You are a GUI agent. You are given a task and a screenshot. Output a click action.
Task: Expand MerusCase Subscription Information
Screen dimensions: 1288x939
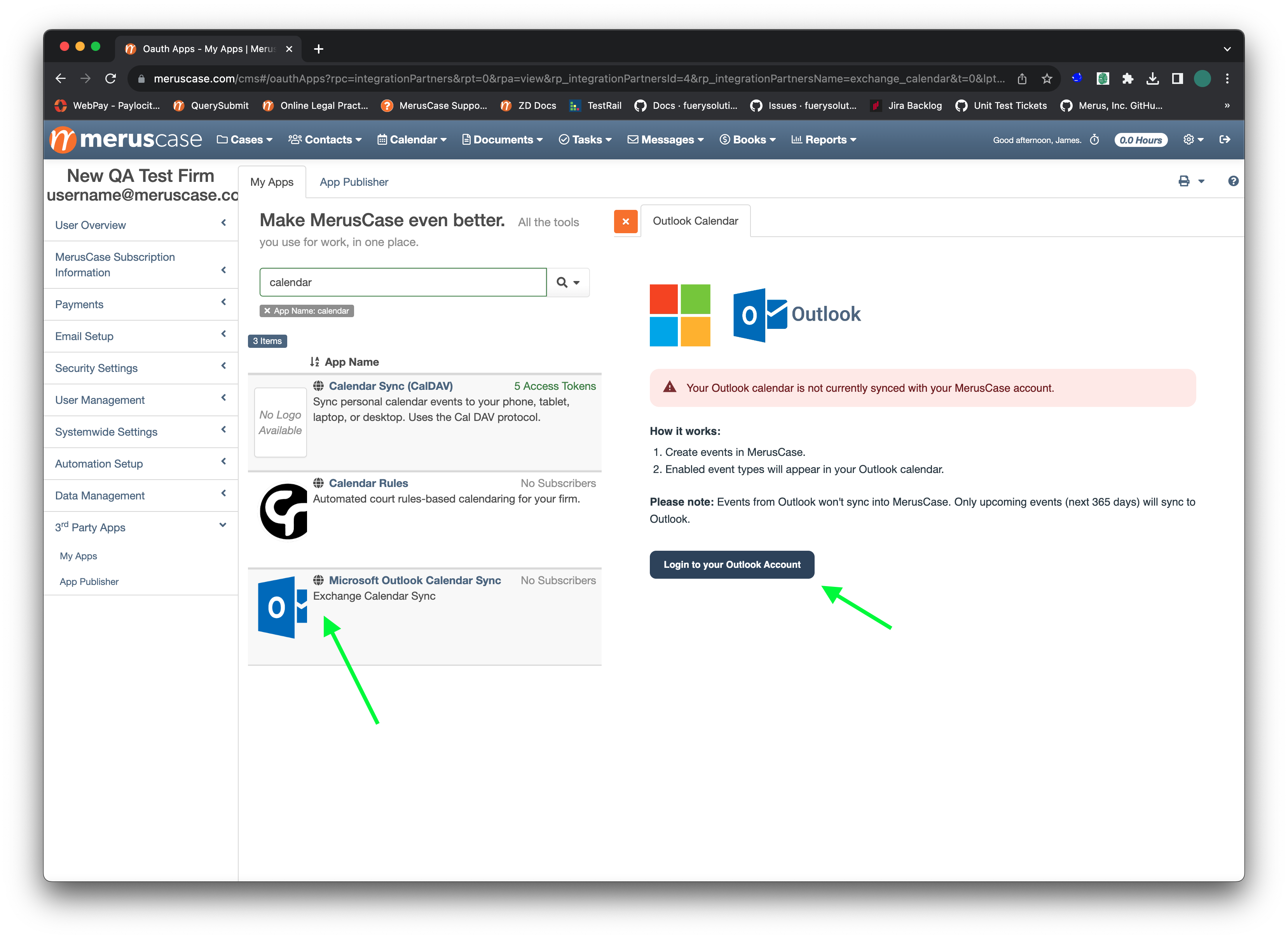tap(140, 265)
